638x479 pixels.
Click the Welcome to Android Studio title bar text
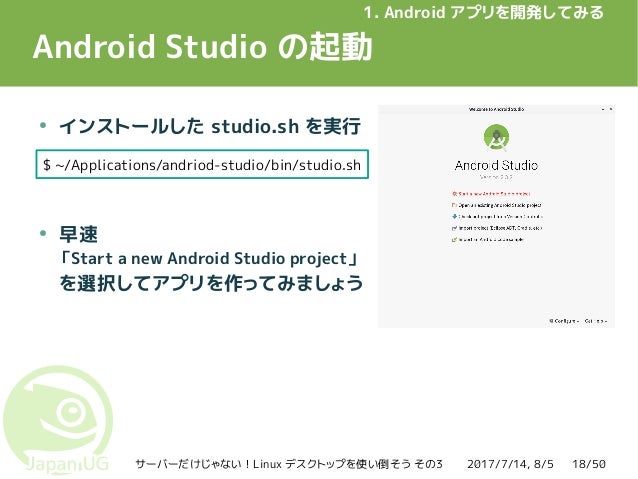click(x=496, y=109)
